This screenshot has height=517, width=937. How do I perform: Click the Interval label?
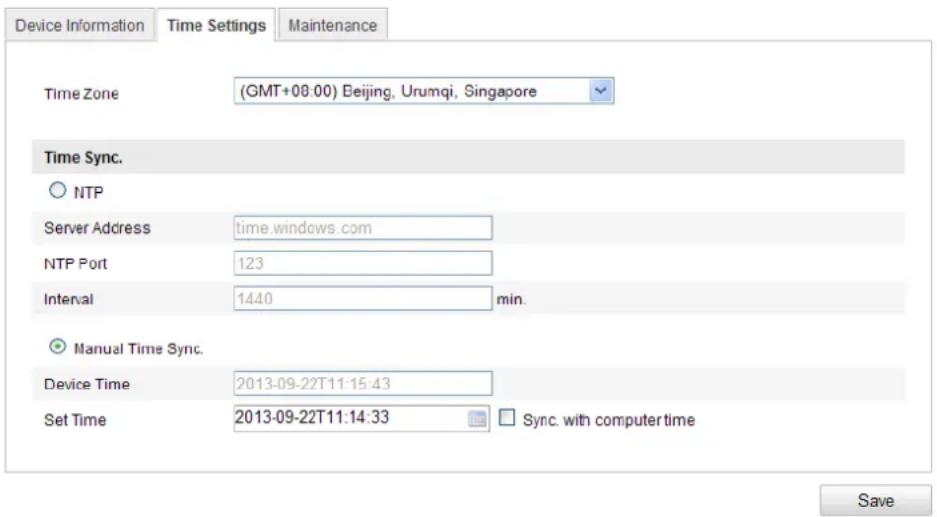69,299
